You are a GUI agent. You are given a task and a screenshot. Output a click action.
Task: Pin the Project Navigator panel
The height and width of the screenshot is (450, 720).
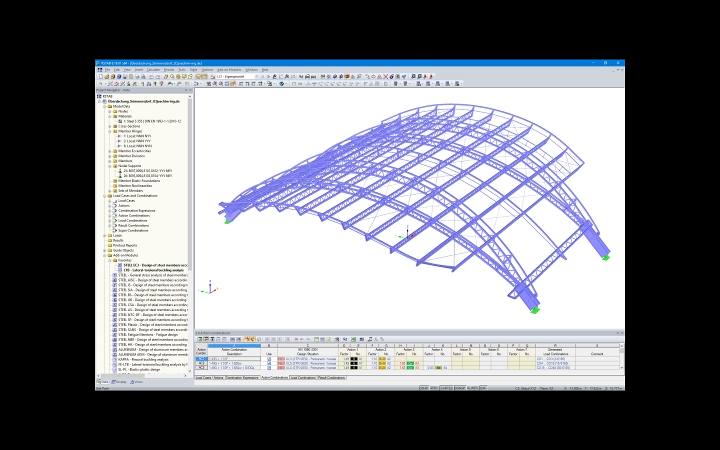186,90
